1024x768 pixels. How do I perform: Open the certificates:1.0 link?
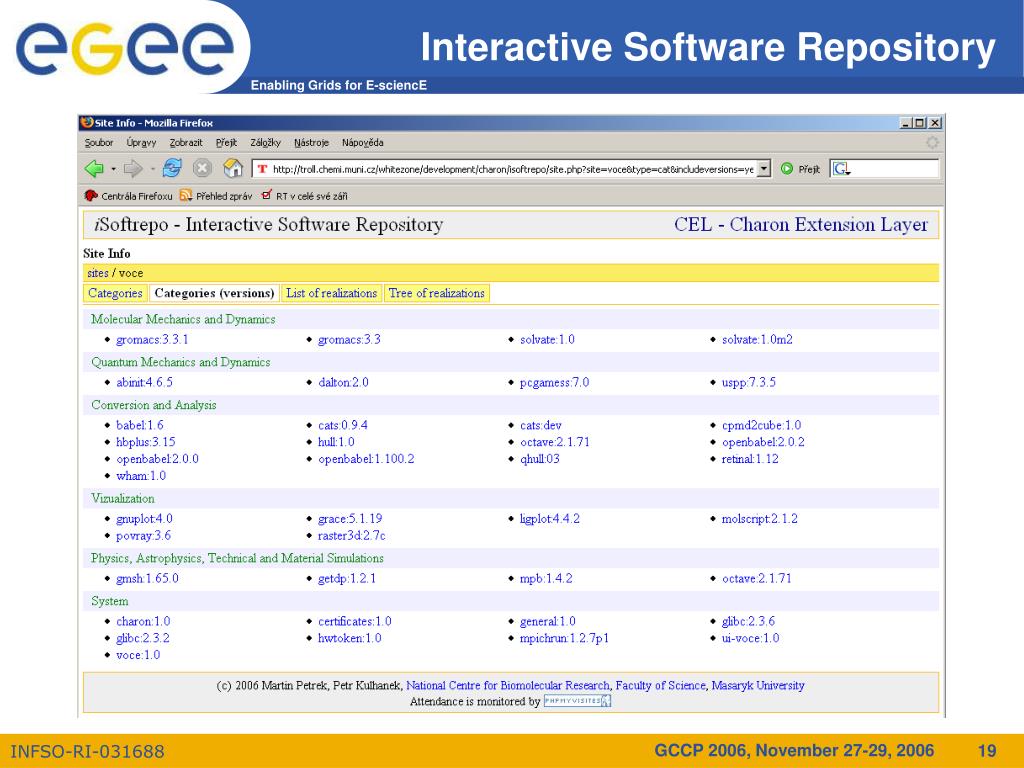pos(355,622)
